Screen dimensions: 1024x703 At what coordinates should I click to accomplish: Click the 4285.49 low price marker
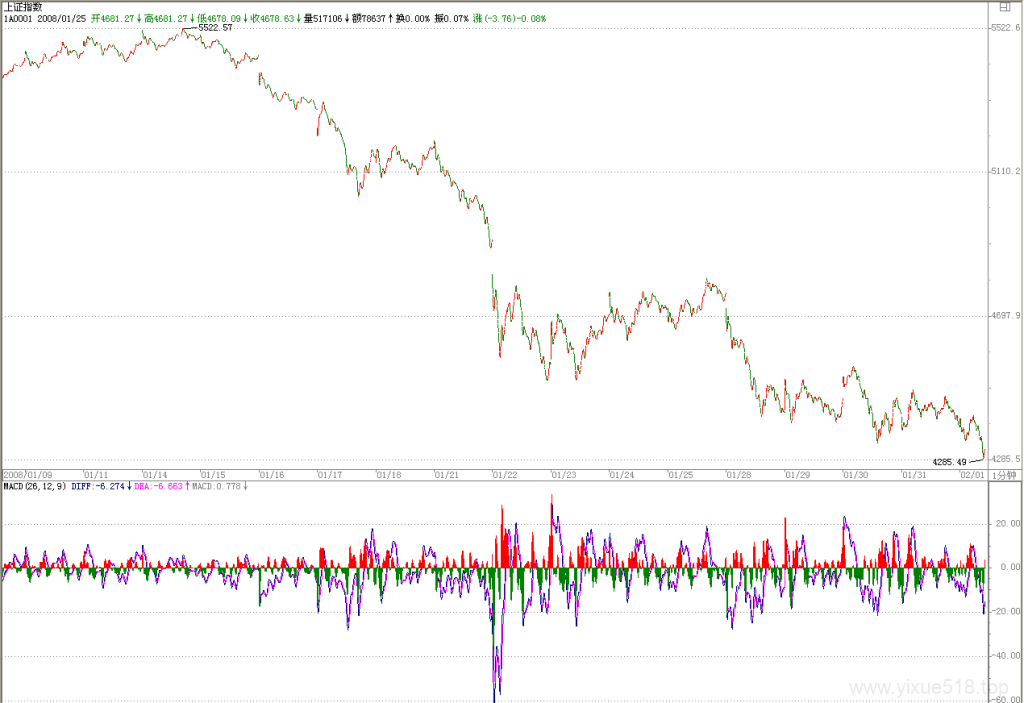950,462
